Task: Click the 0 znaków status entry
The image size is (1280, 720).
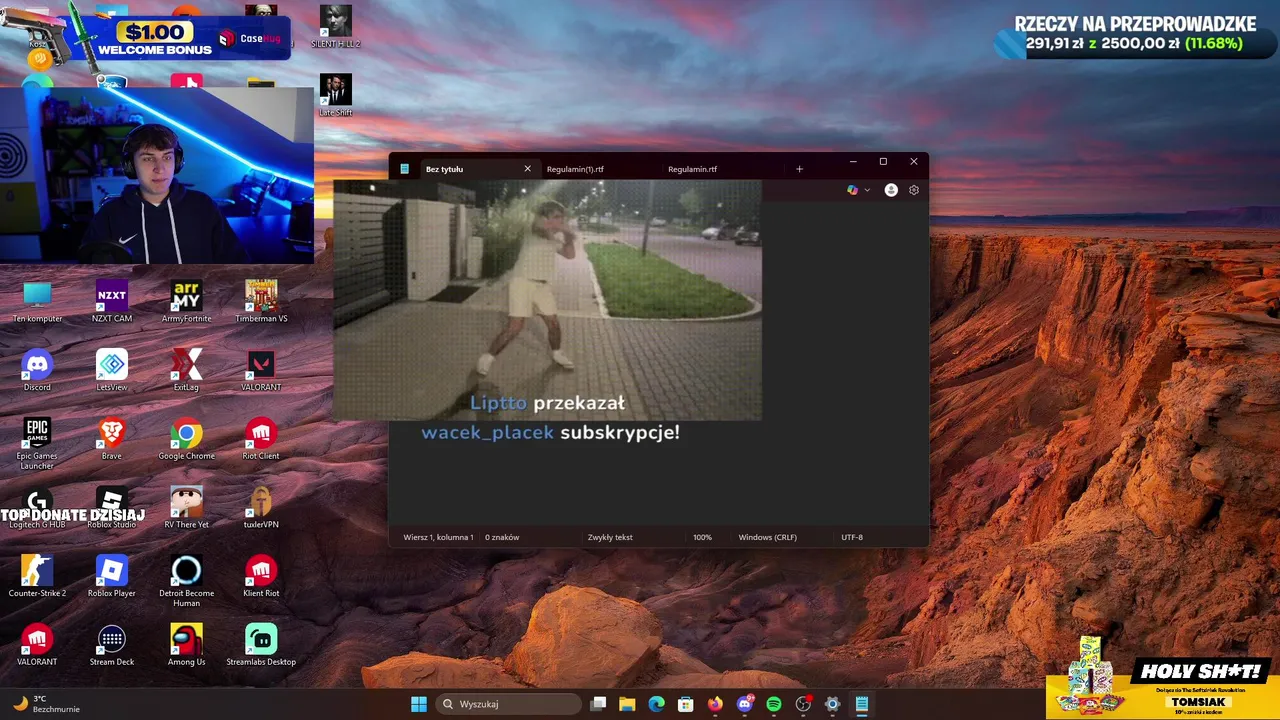Action: coord(502,537)
